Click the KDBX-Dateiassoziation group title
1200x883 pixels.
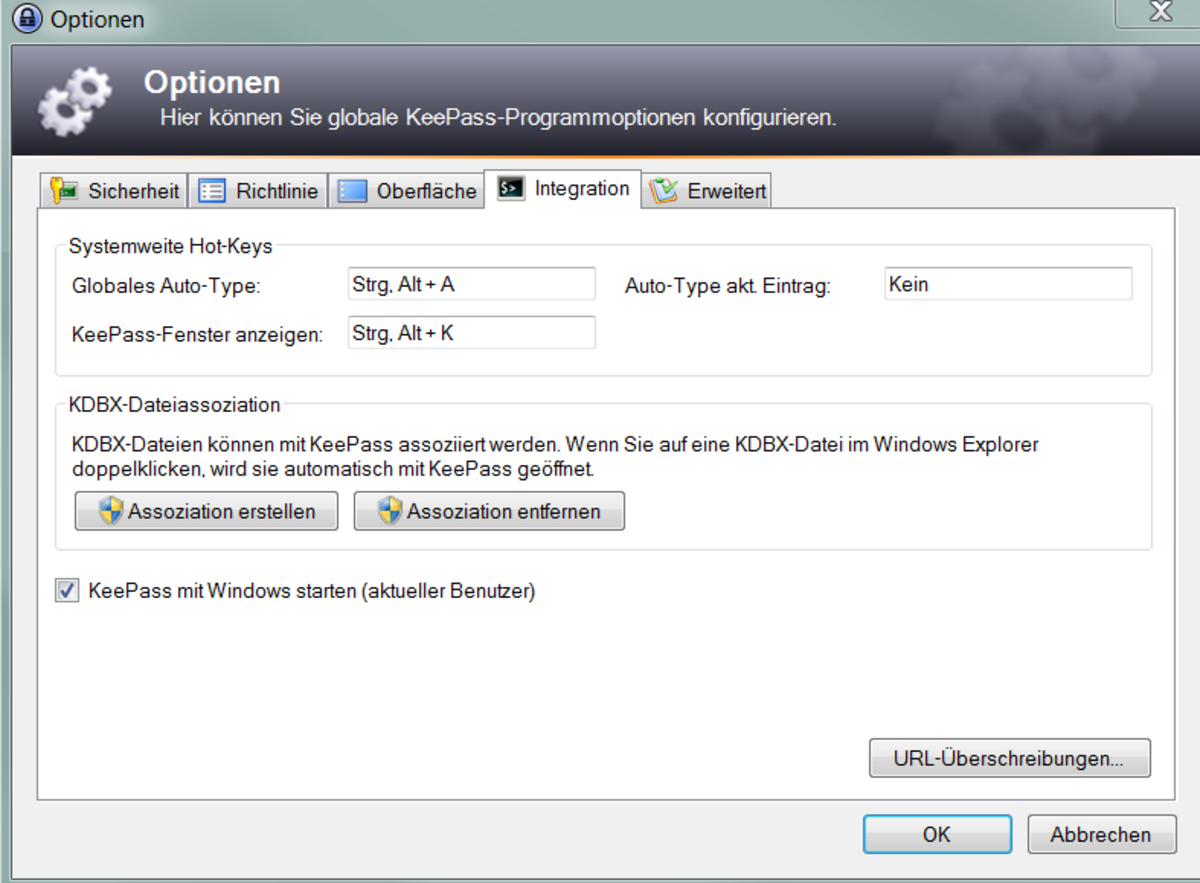point(174,405)
